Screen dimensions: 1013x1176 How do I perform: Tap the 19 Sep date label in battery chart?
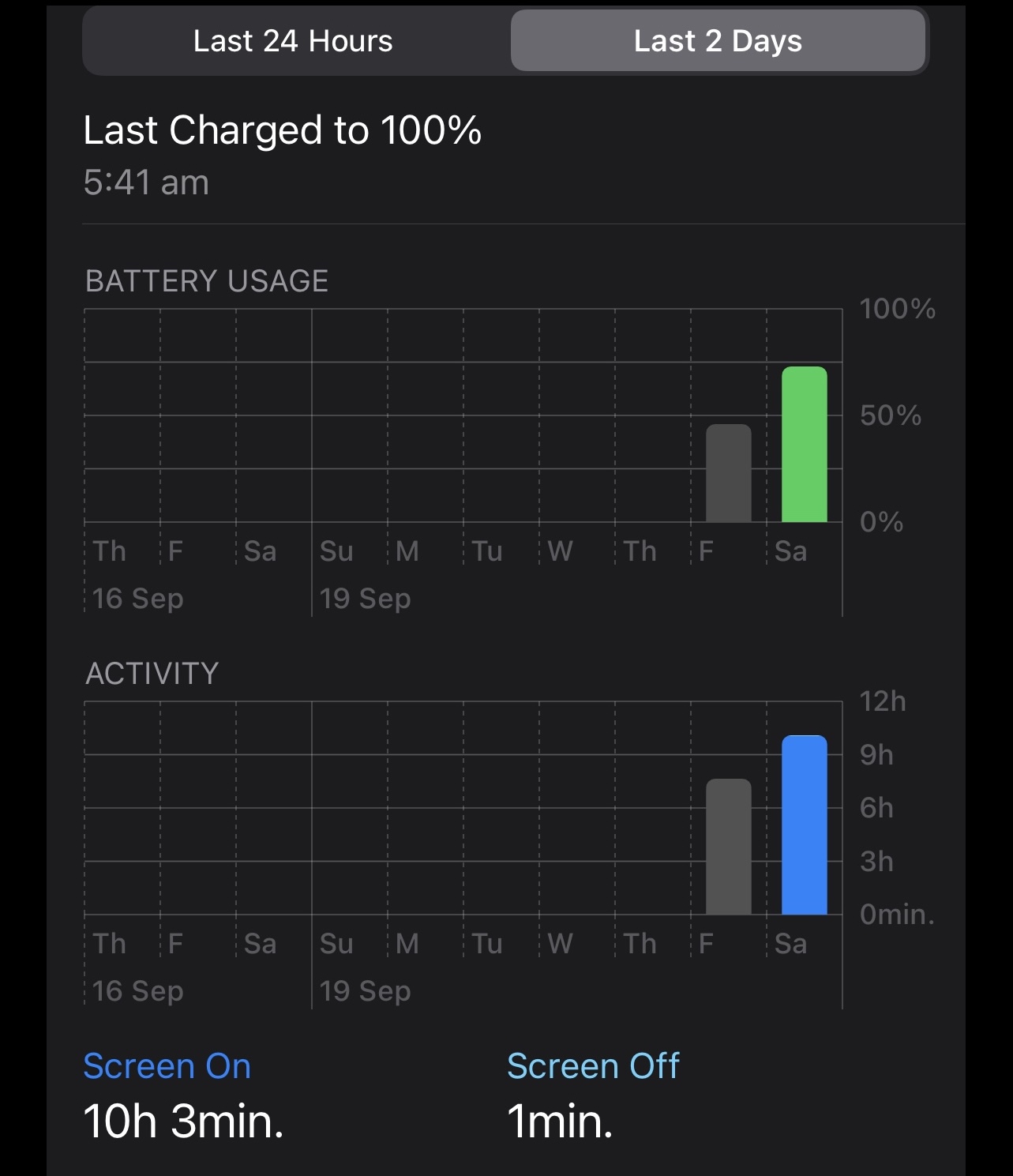pos(365,599)
